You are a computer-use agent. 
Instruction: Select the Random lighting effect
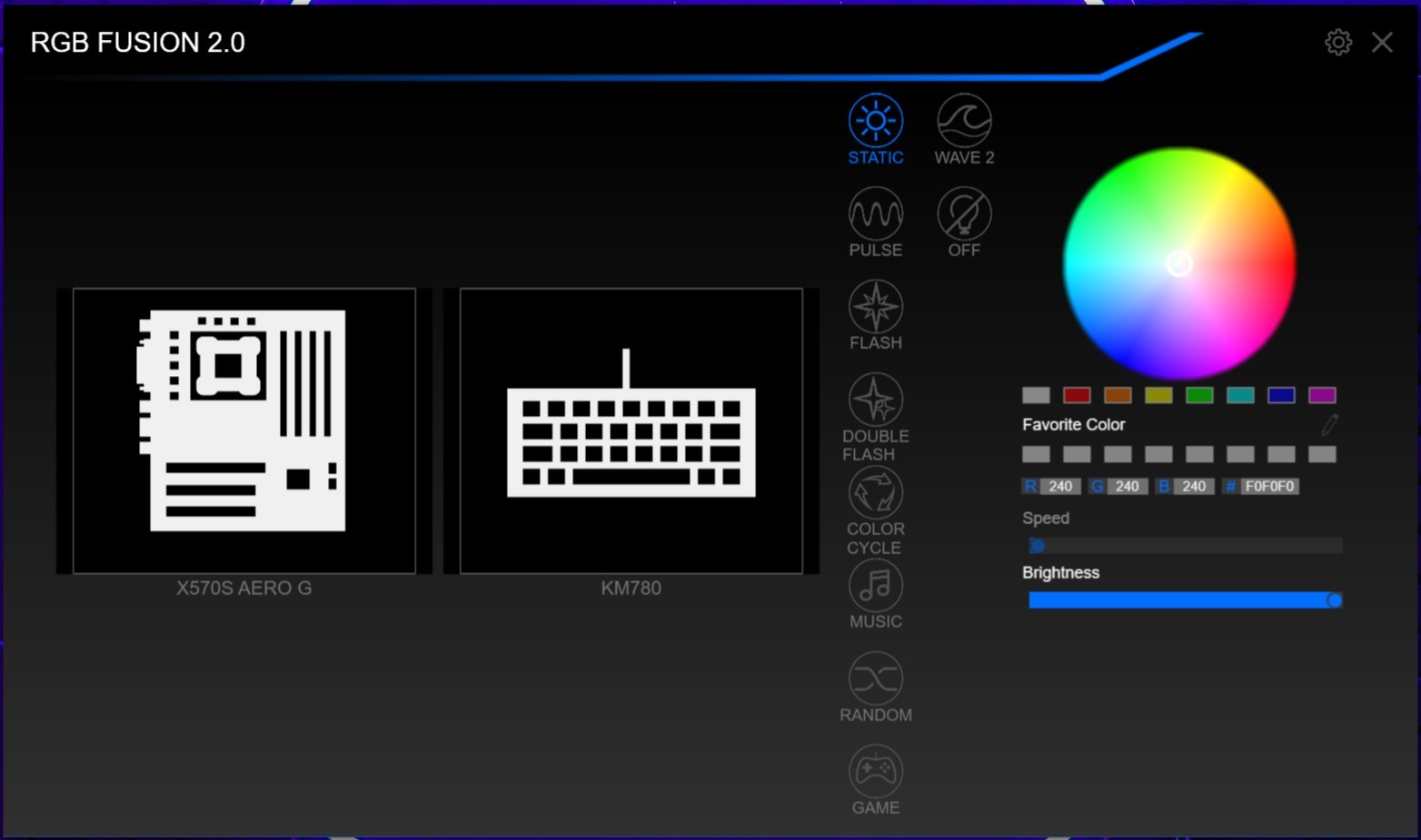coord(876,687)
